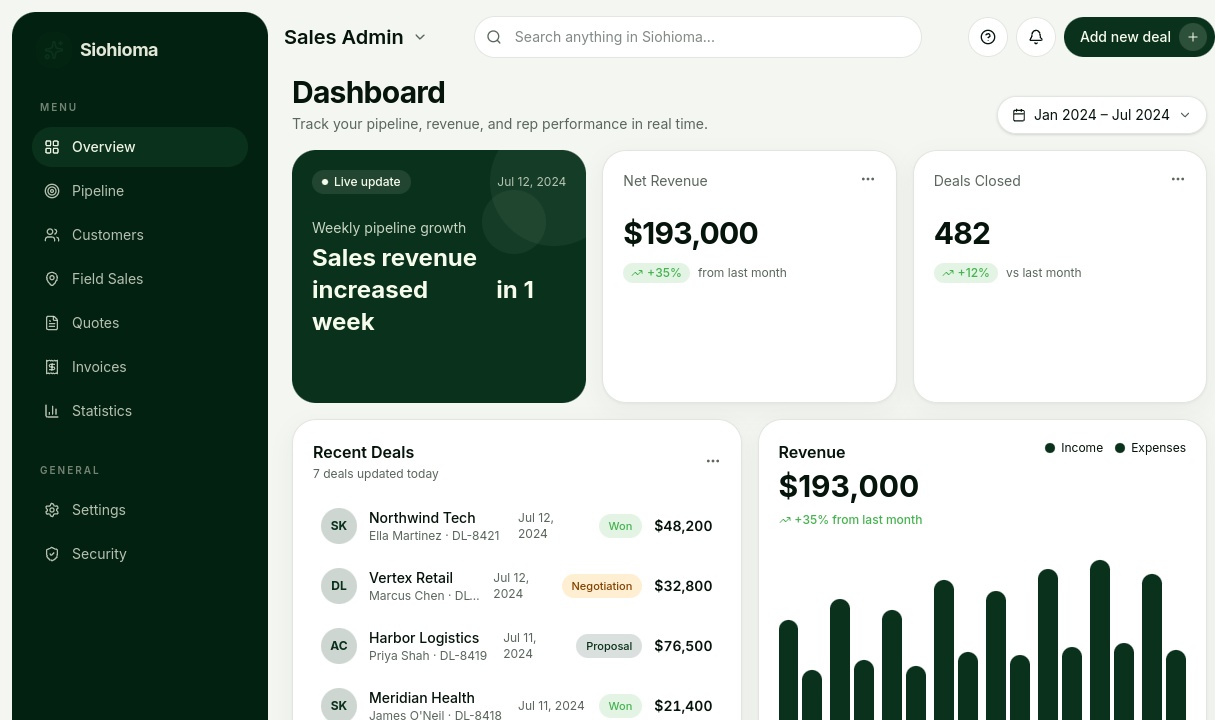Image resolution: width=1215 pixels, height=720 pixels.
Task: Open Quotes menu item
Action: coord(140,323)
